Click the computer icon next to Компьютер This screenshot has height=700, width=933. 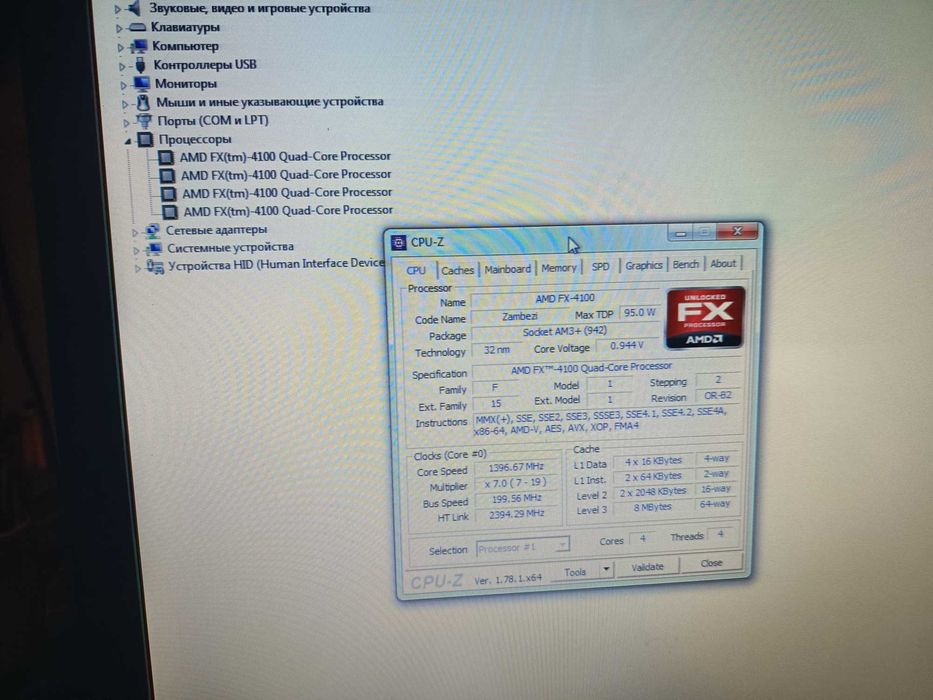139,46
